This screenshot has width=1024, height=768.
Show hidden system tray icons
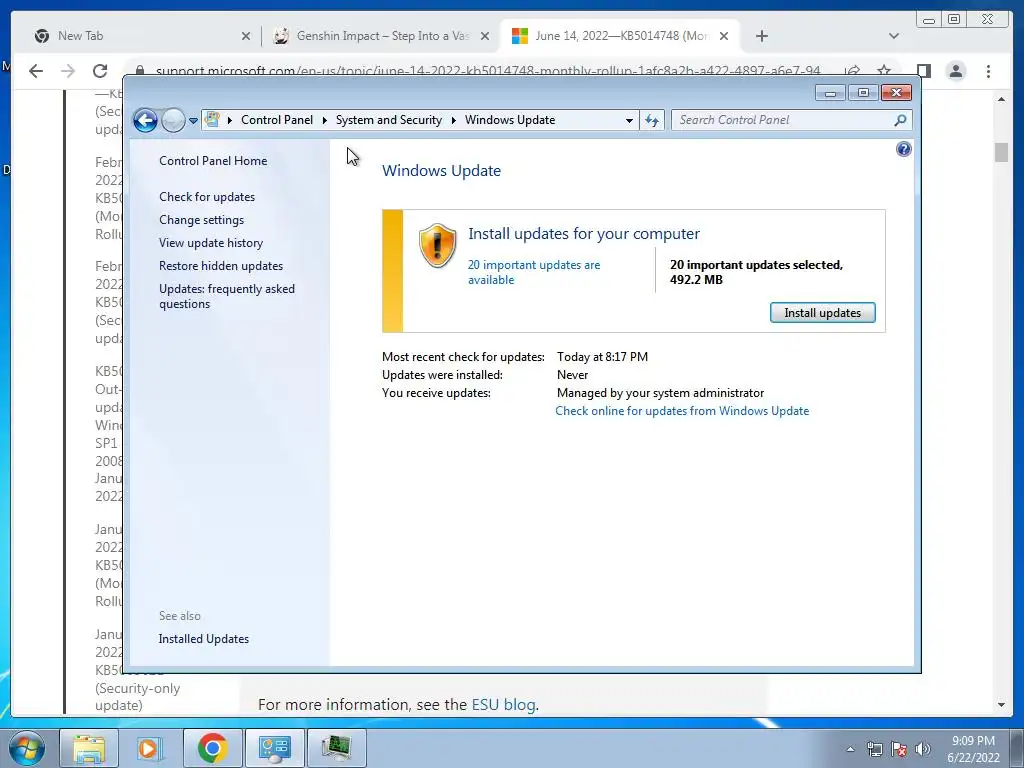pos(850,749)
